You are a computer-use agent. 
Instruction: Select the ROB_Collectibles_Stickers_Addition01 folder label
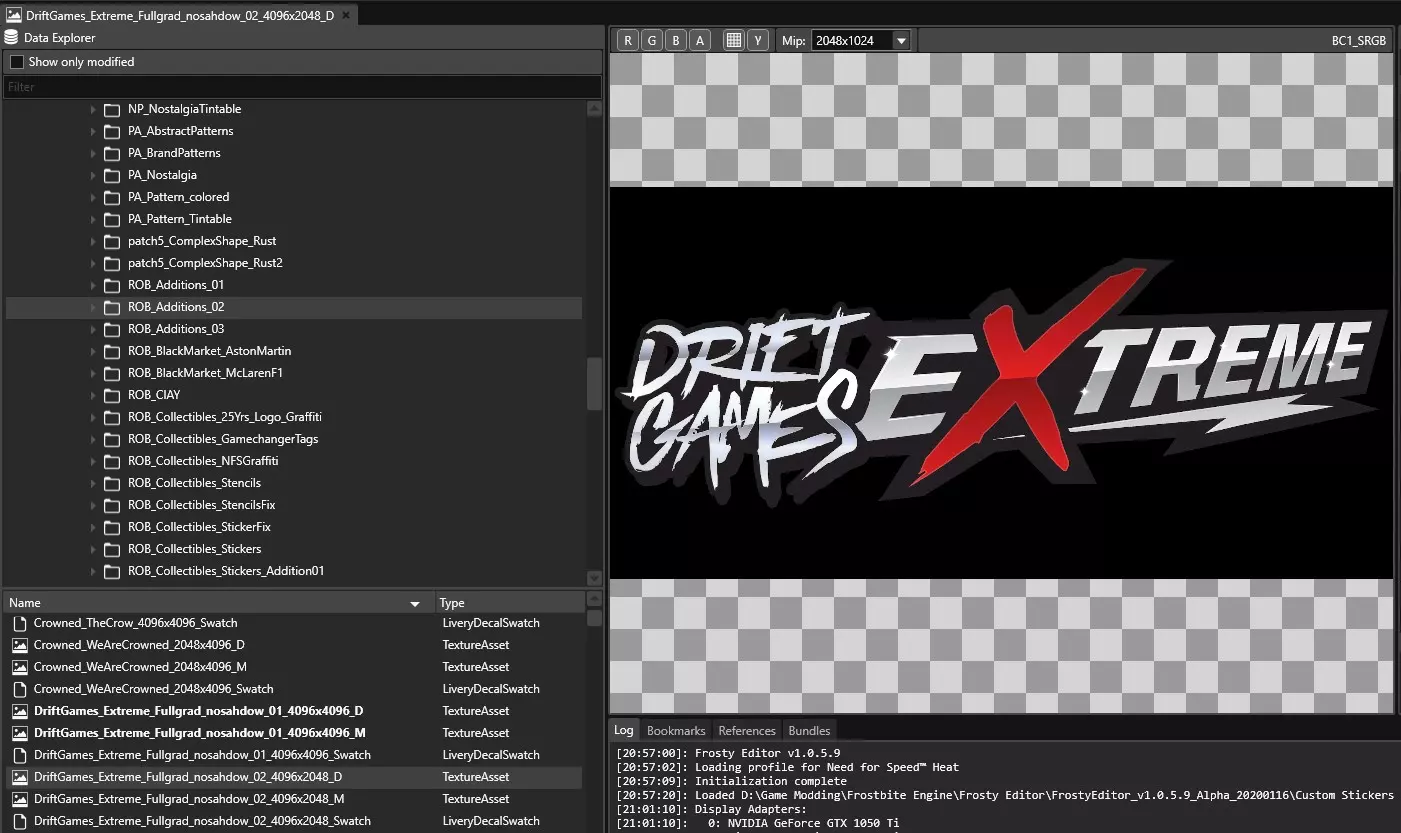(x=226, y=571)
